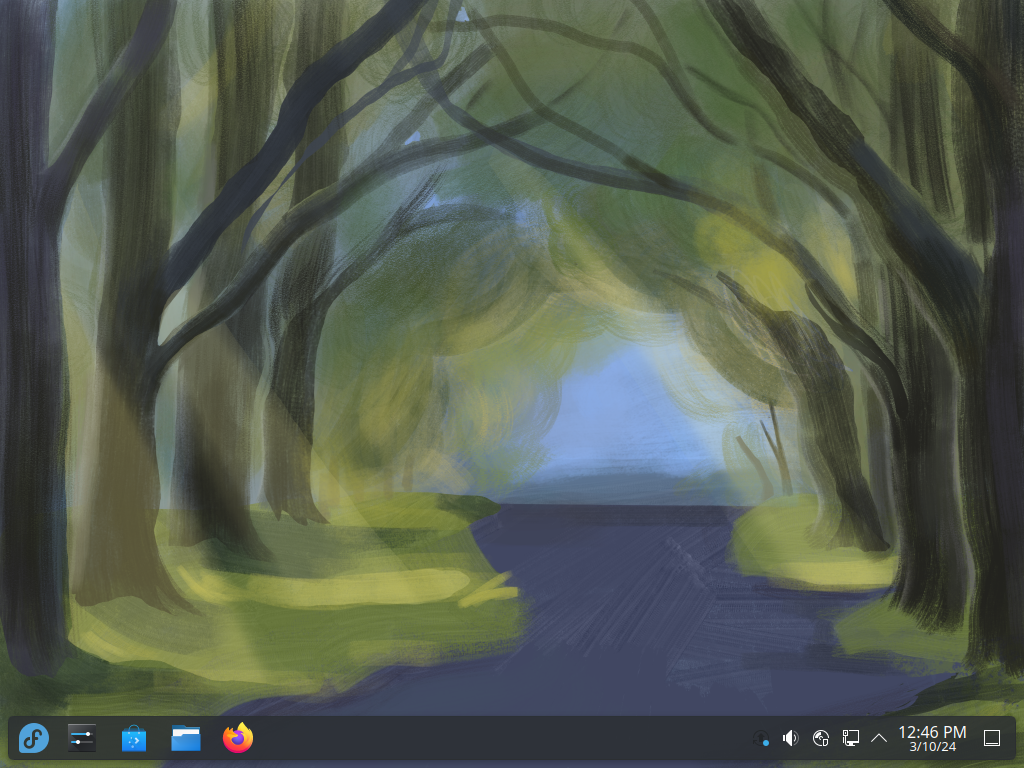Expand hidden system tray icons

click(879, 738)
